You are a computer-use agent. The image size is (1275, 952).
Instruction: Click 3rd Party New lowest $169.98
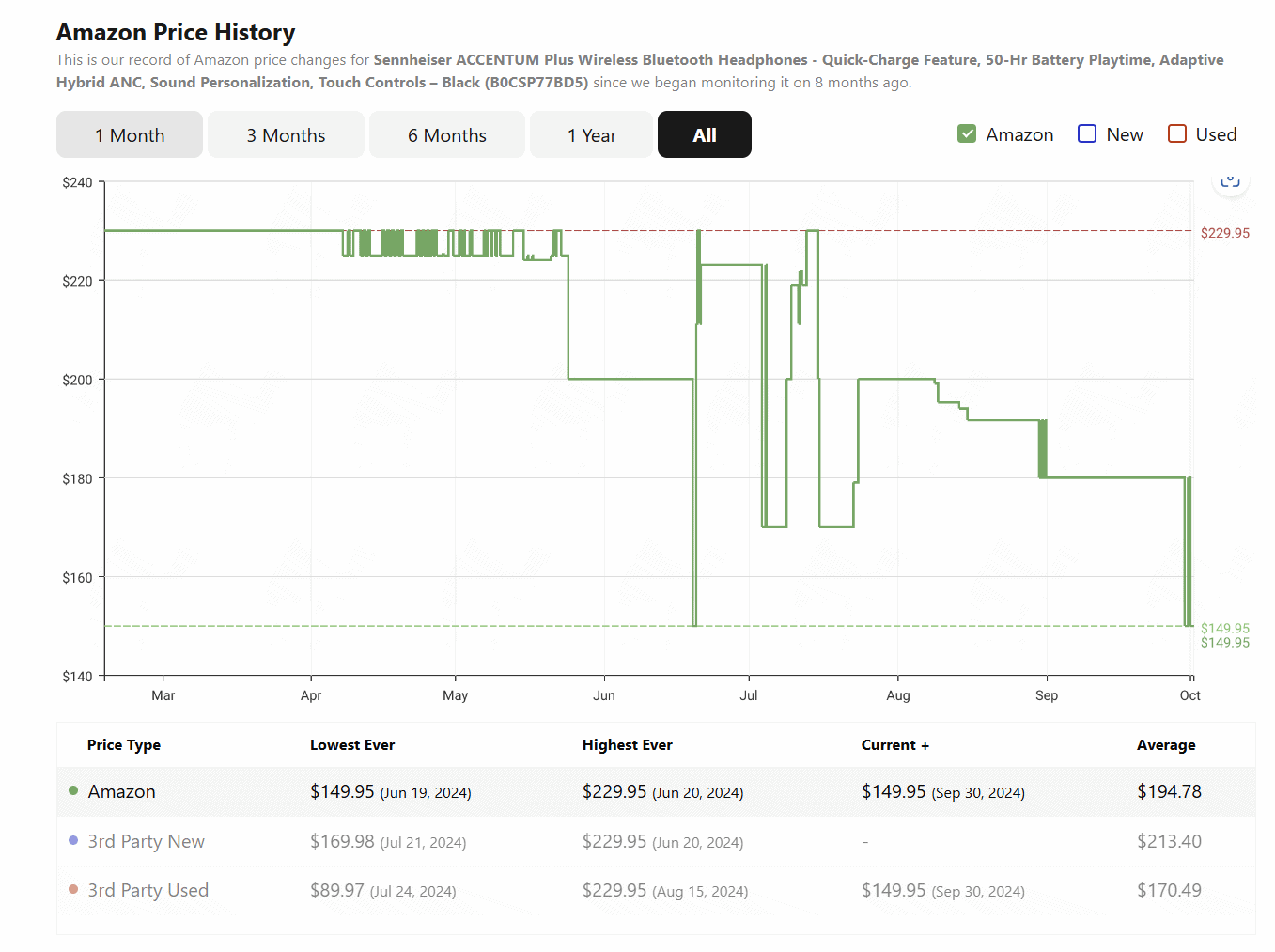[x=388, y=841]
